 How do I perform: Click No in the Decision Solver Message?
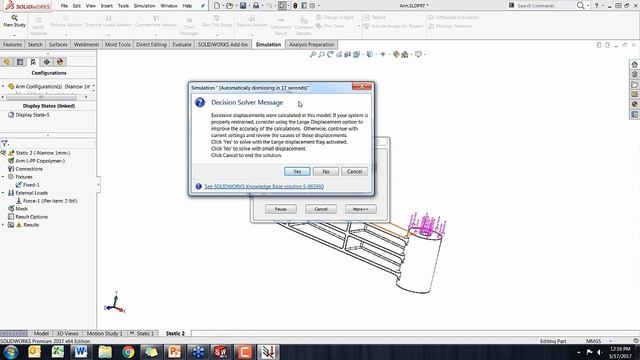(x=326, y=171)
